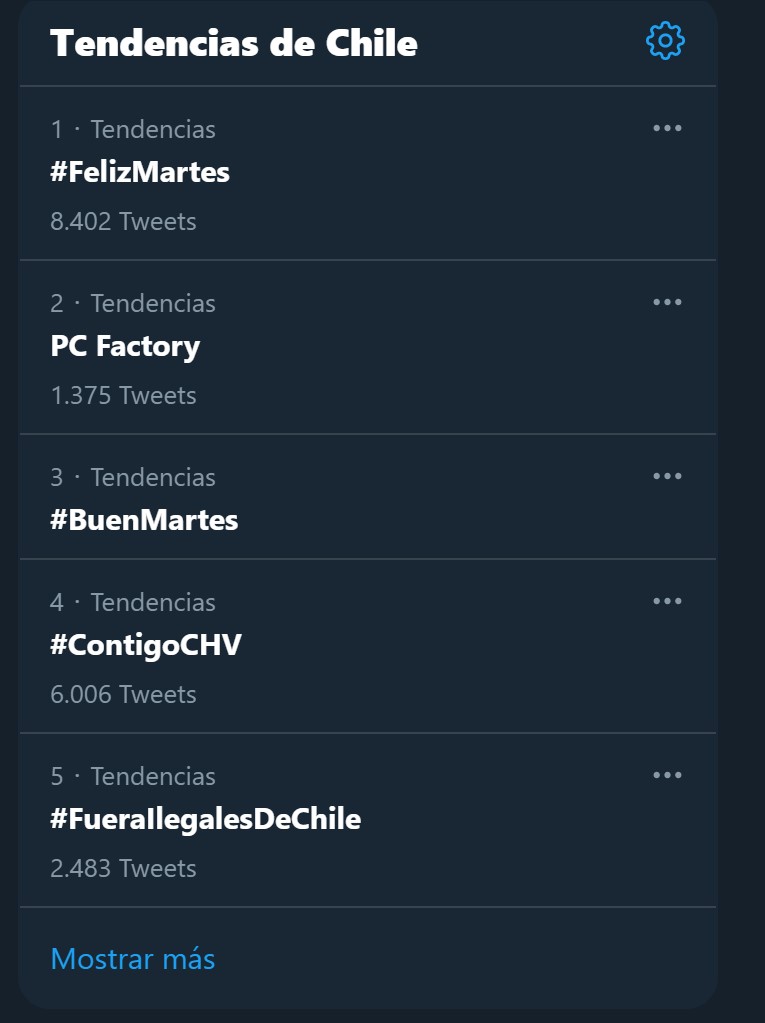The height and width of the screenshot is (1023, 765).
Task: Open the ellipsis menu for #ContigoCHV
Action: 667,601
